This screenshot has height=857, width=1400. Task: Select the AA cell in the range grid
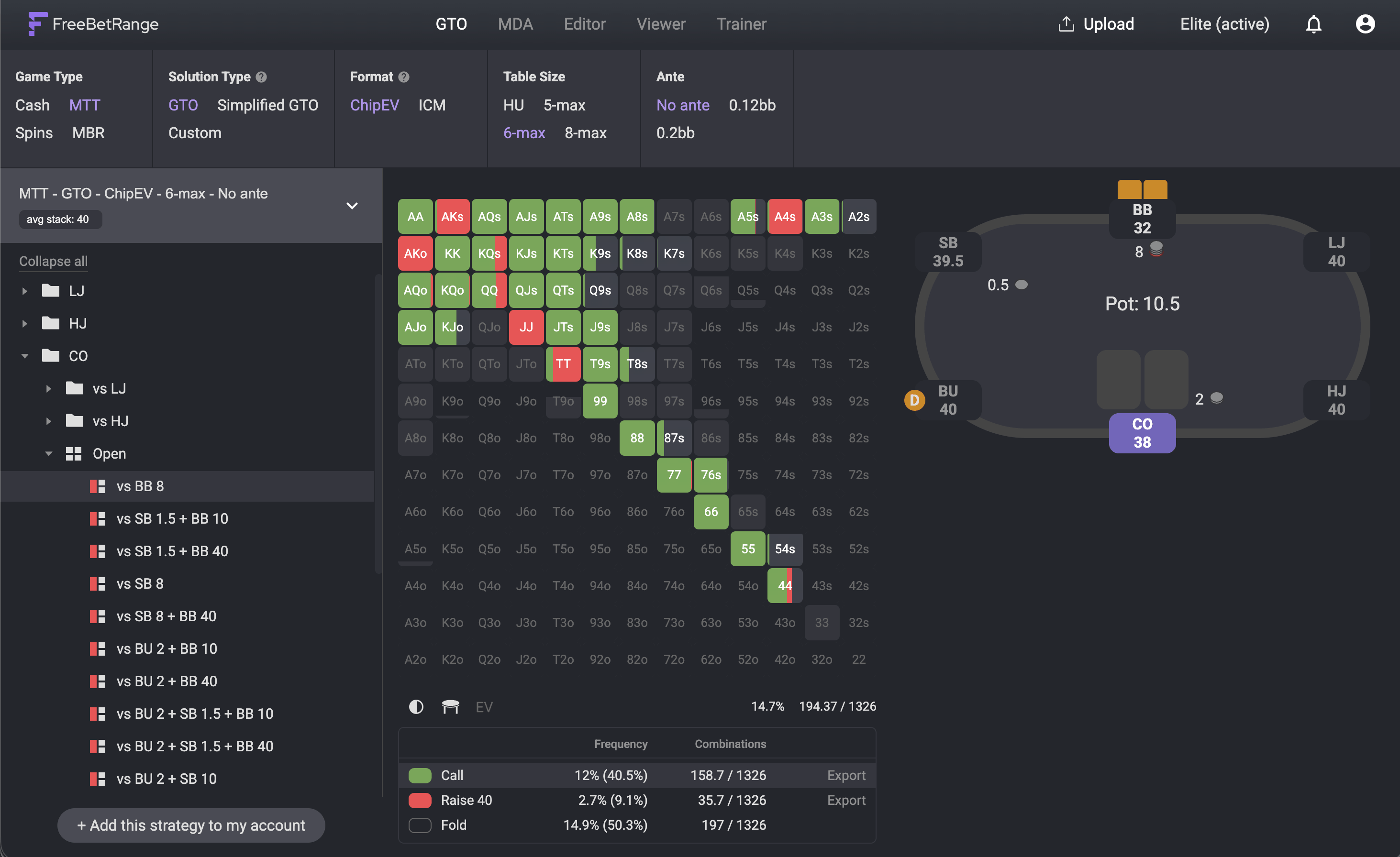[415, 216]
